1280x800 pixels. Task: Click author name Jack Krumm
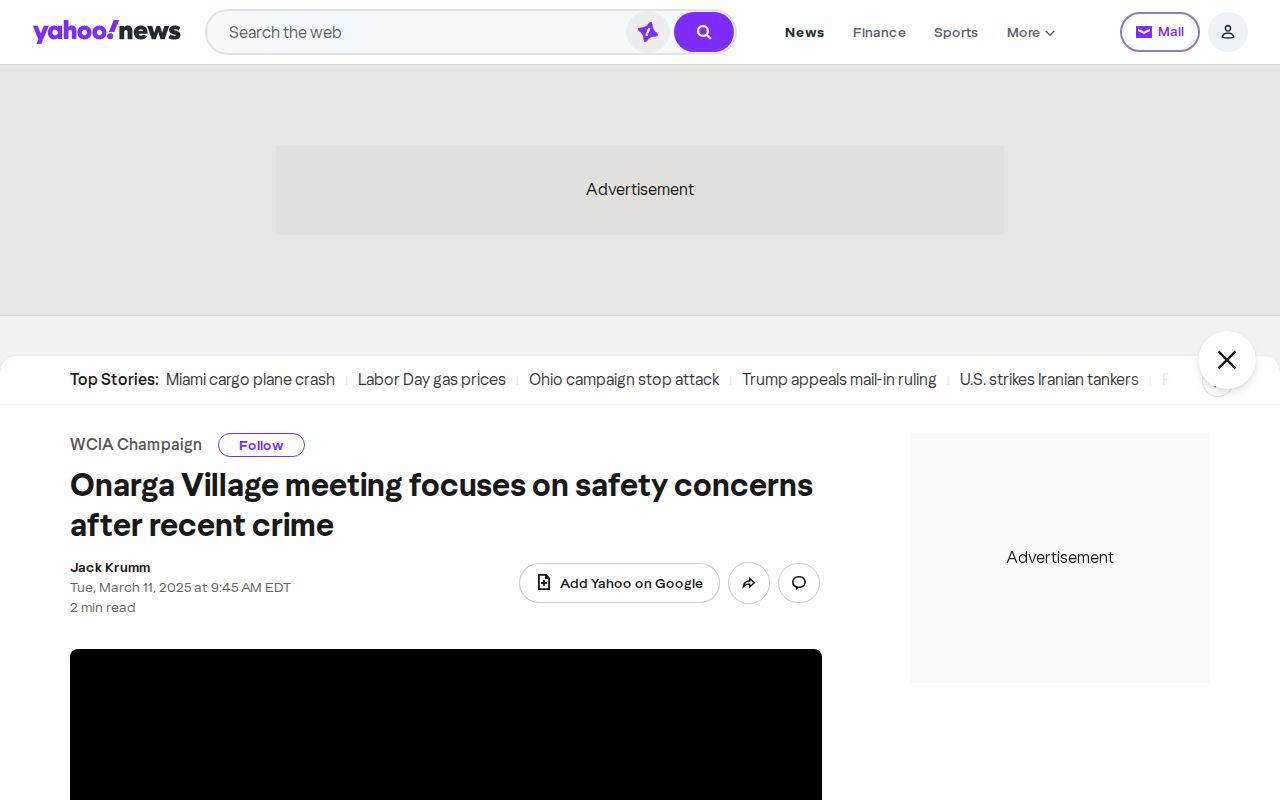110,567
